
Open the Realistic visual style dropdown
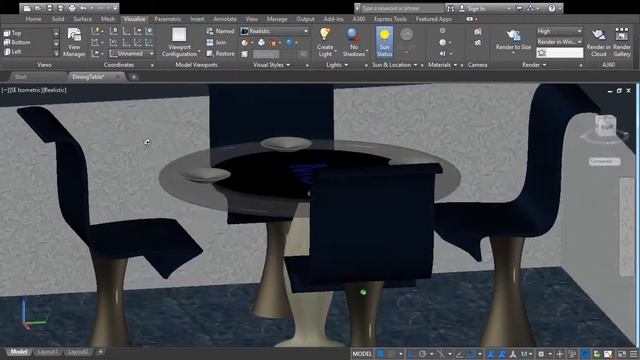[275, 31]
